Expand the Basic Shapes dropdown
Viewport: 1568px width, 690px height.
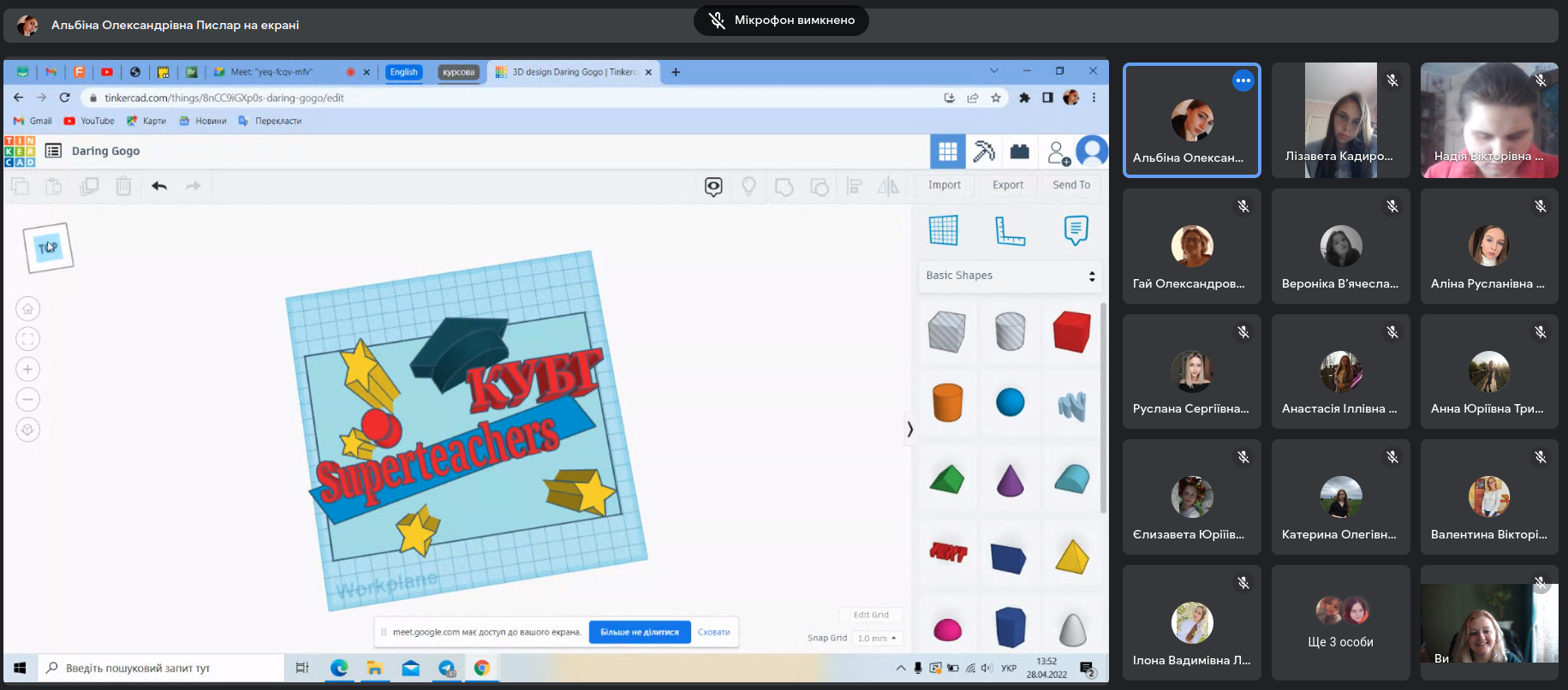pos(1010,276)
